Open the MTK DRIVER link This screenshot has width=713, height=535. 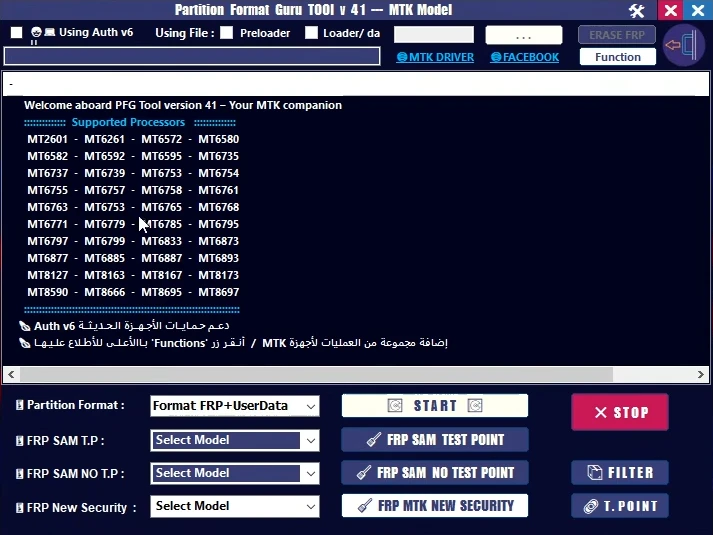[x=435, y=57]
